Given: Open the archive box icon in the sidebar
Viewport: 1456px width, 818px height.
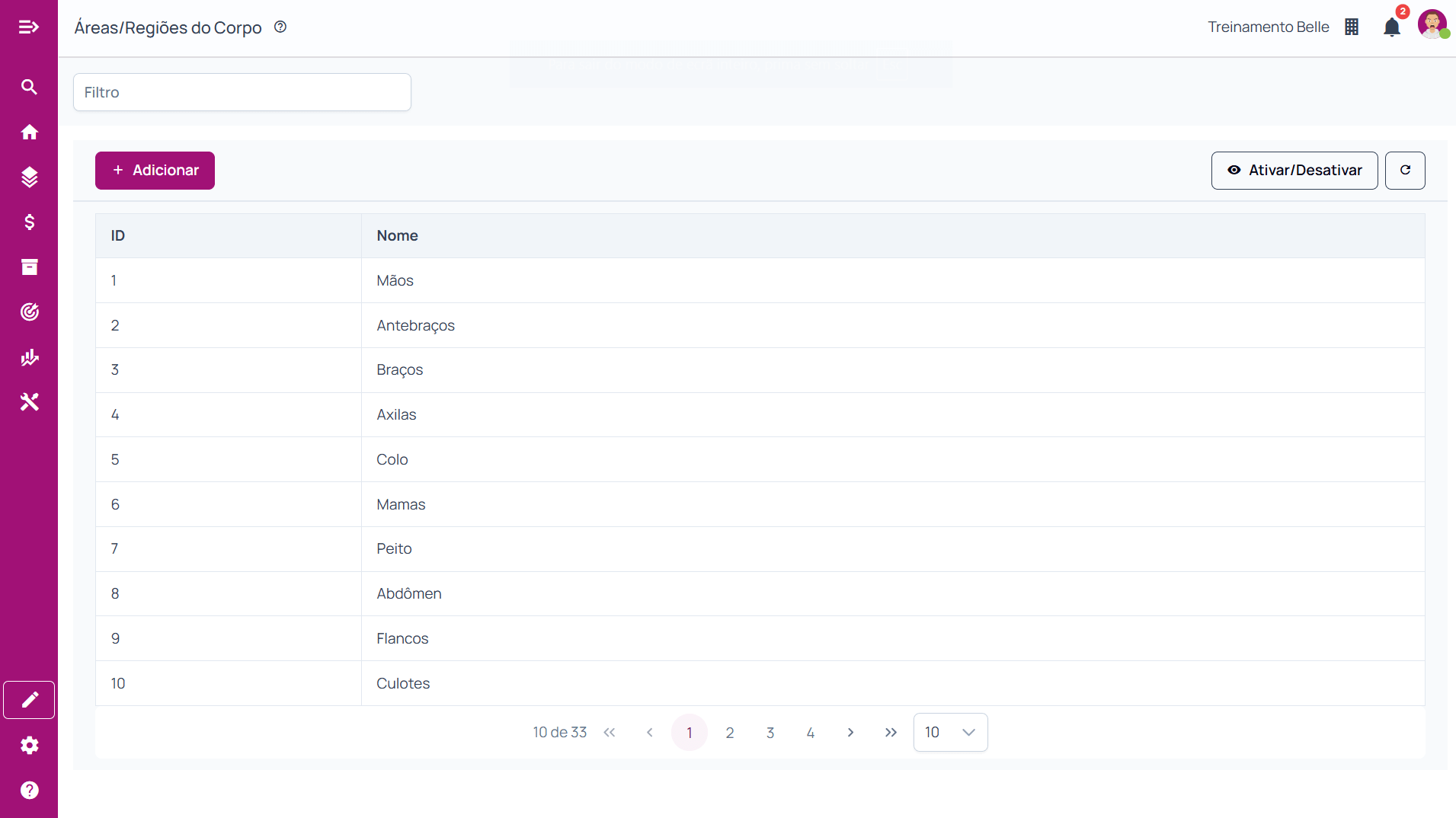Looking at the screenshot, I should 29,267.
